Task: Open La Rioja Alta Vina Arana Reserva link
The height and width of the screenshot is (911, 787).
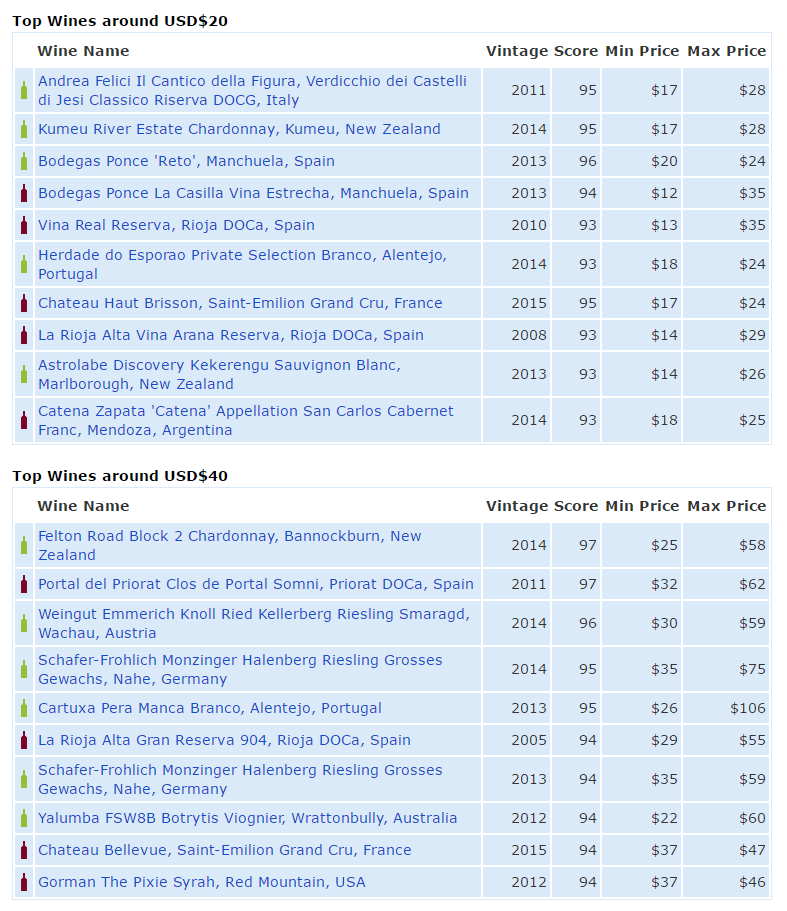Action: point(231,335)
